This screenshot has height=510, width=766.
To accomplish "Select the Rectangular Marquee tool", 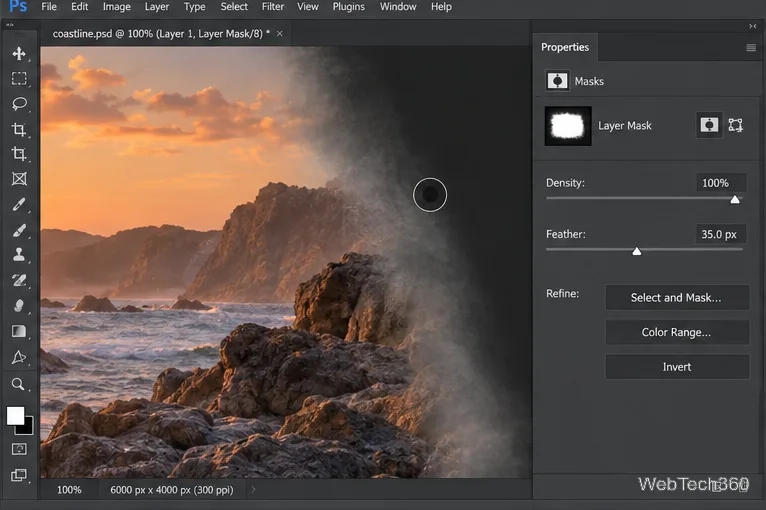I will (19, 79).
